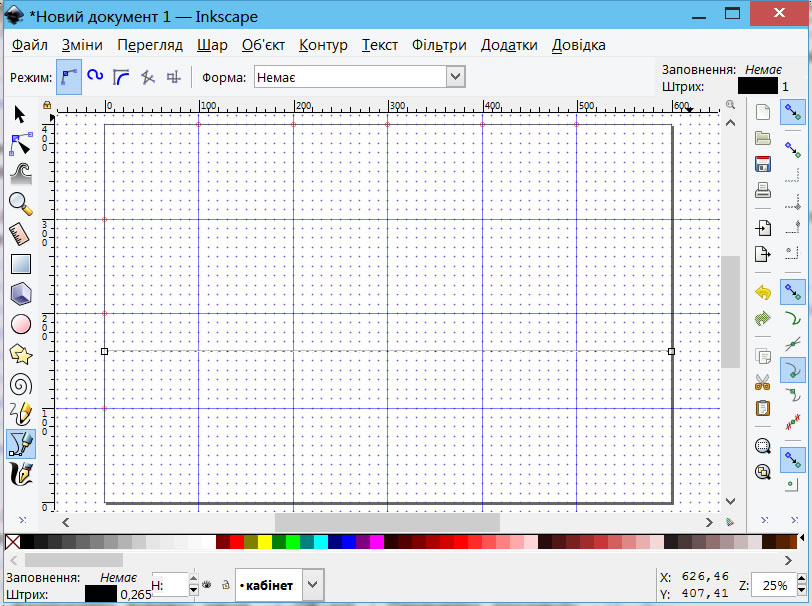Click the Save document floppy icon
812x606 pixels.
coord(763,164)
